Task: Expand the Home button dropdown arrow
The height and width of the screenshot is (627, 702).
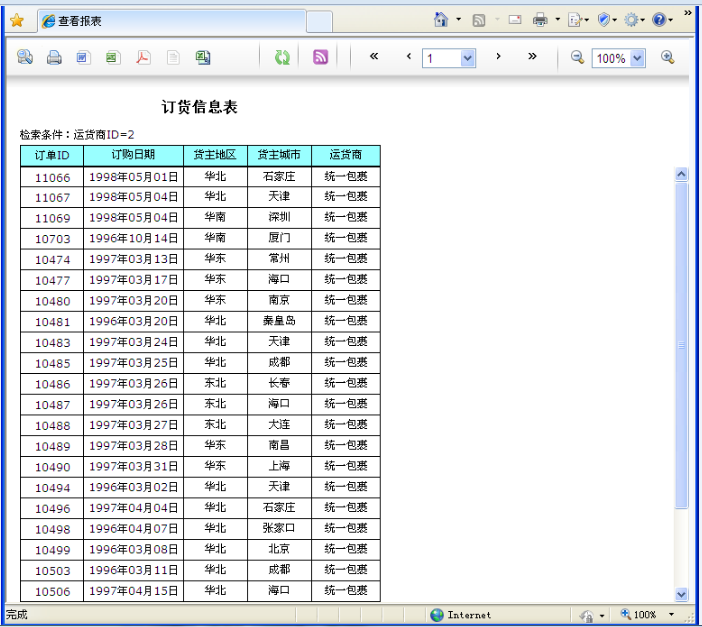Action: [x=458, y=19]
